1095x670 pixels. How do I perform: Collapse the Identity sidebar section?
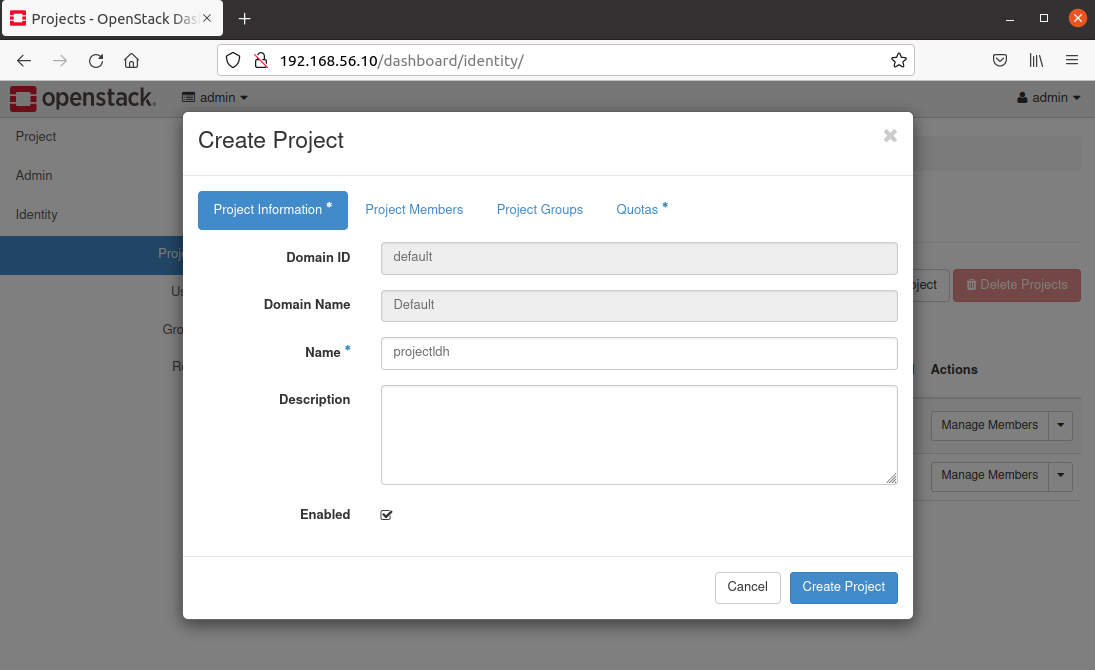point(36,214)
